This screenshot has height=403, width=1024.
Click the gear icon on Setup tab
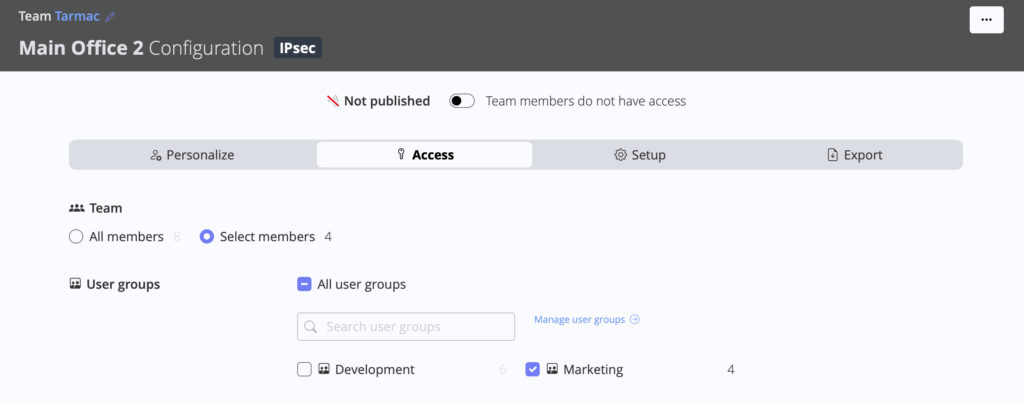[x=620, y=155]
